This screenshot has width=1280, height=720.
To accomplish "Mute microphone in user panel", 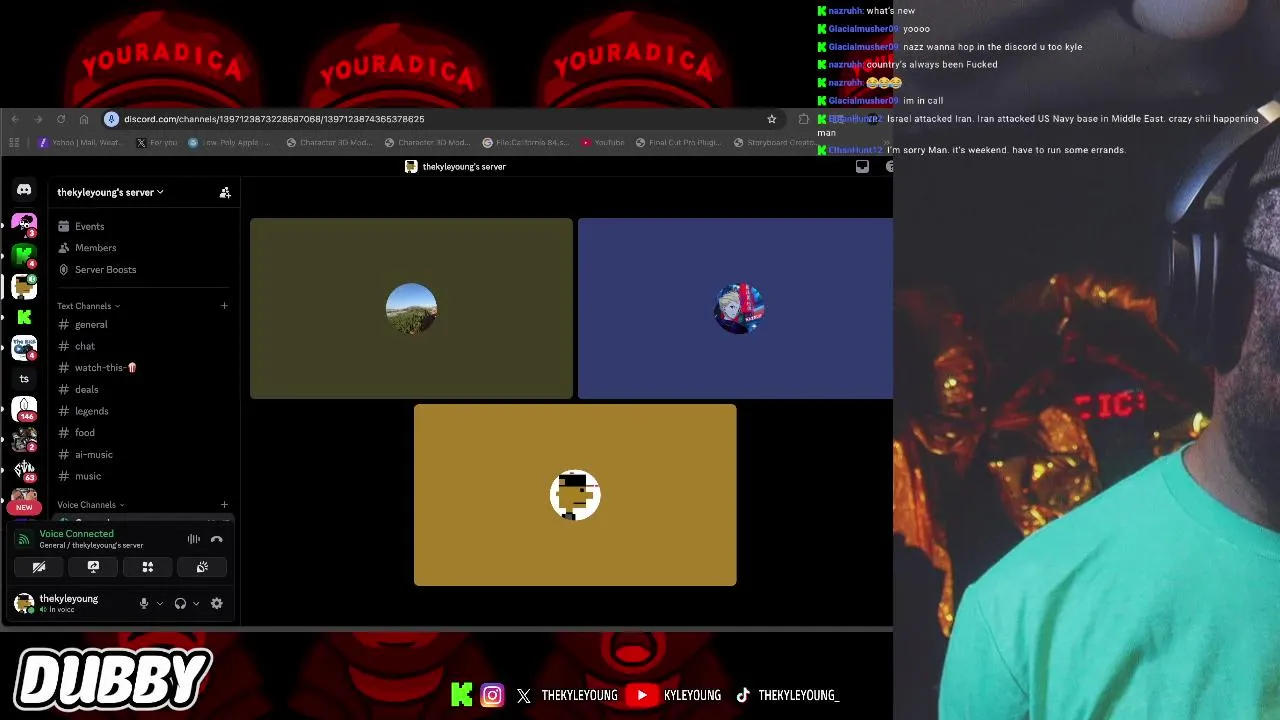I will [x=144, y=604].
